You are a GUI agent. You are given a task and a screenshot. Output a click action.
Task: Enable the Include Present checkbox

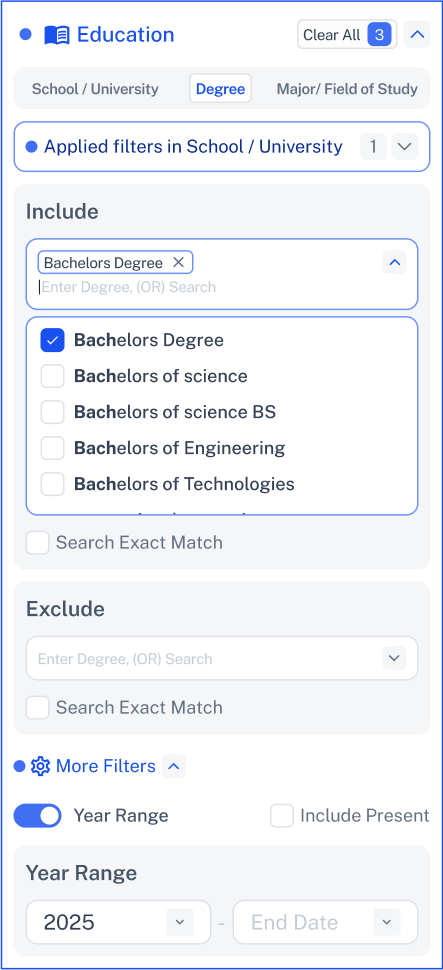(x=282, y=815)
